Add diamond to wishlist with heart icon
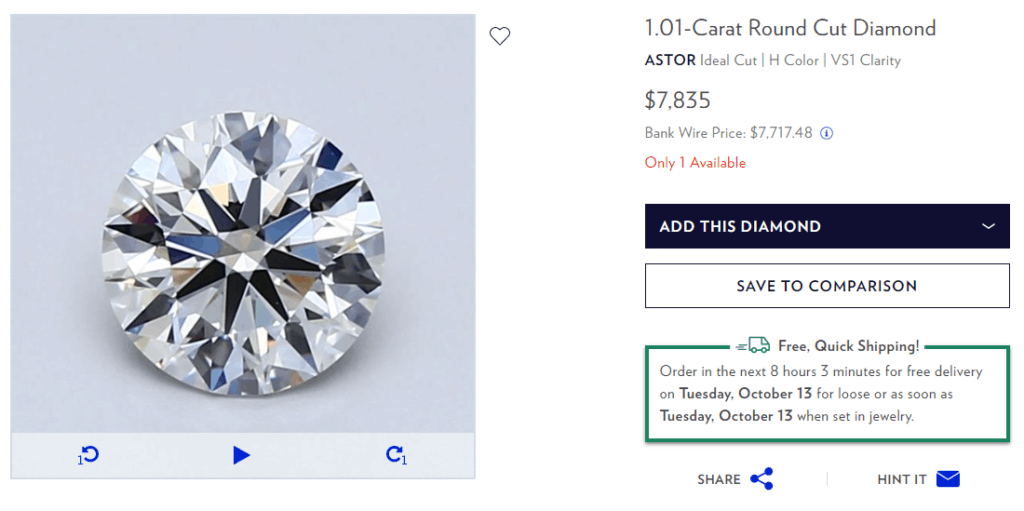 (500, 37)
